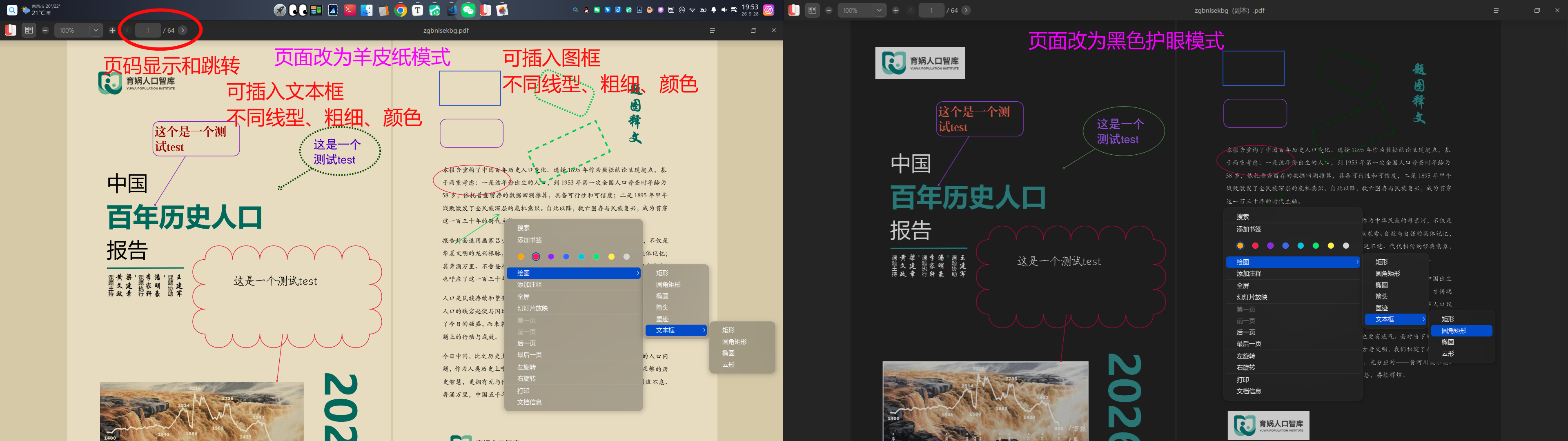
Task: Open hamburger menu in zgbnlsekbg.pdf window
Action: point(712,31)
